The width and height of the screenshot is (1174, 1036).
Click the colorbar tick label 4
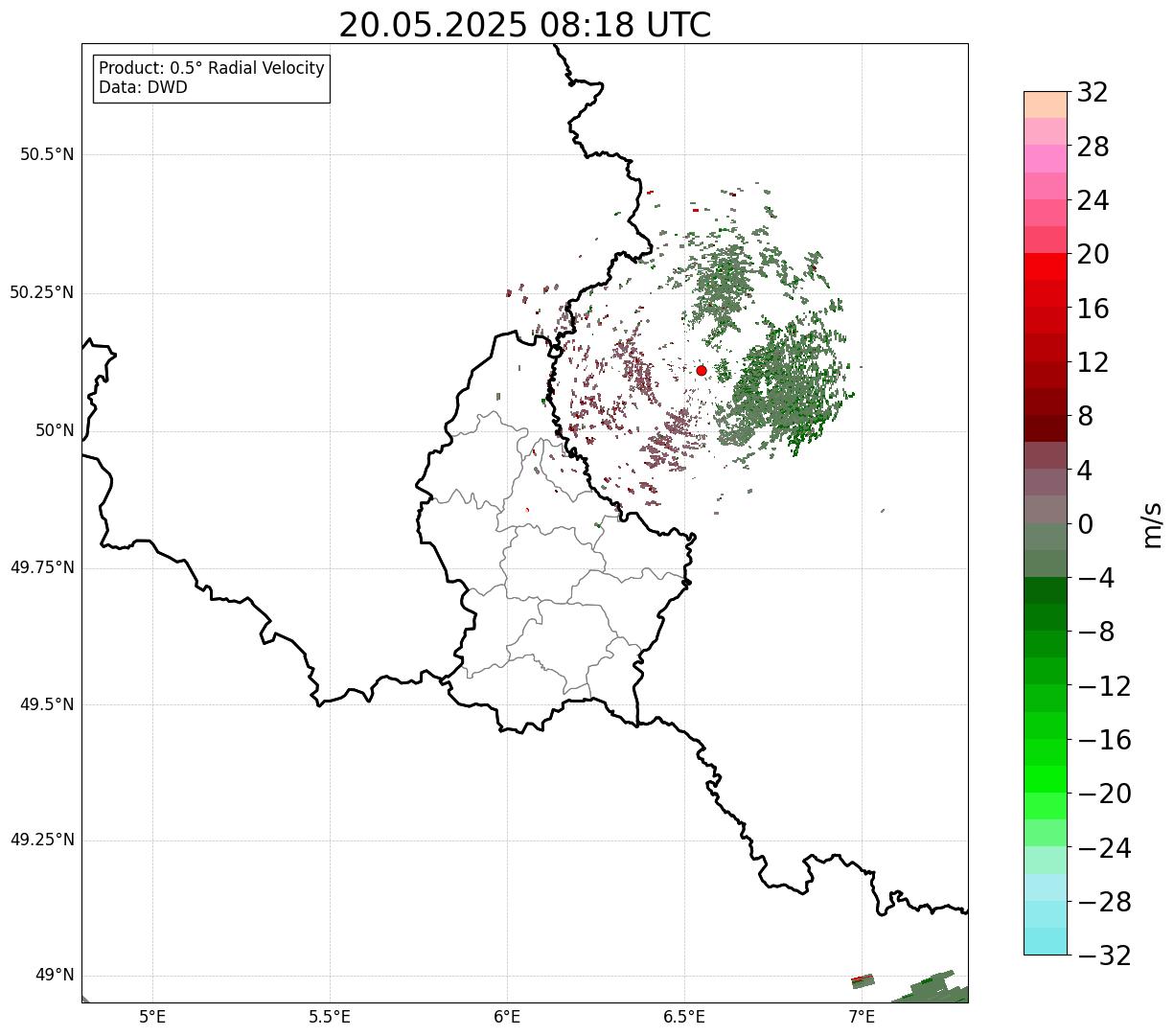1085,471
